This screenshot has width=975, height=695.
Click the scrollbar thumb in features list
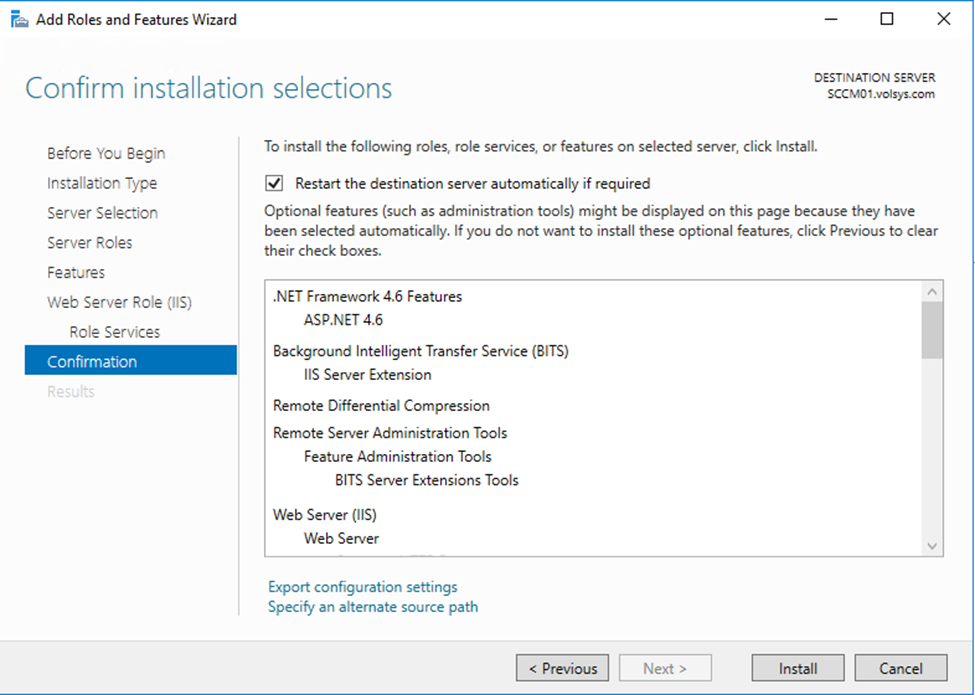[x=932, y=330]
